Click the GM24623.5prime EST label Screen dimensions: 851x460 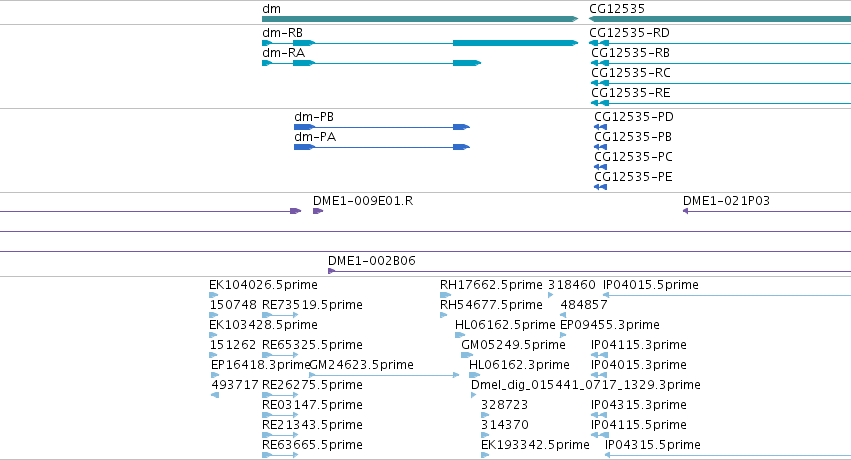click(x=361, y=366)
